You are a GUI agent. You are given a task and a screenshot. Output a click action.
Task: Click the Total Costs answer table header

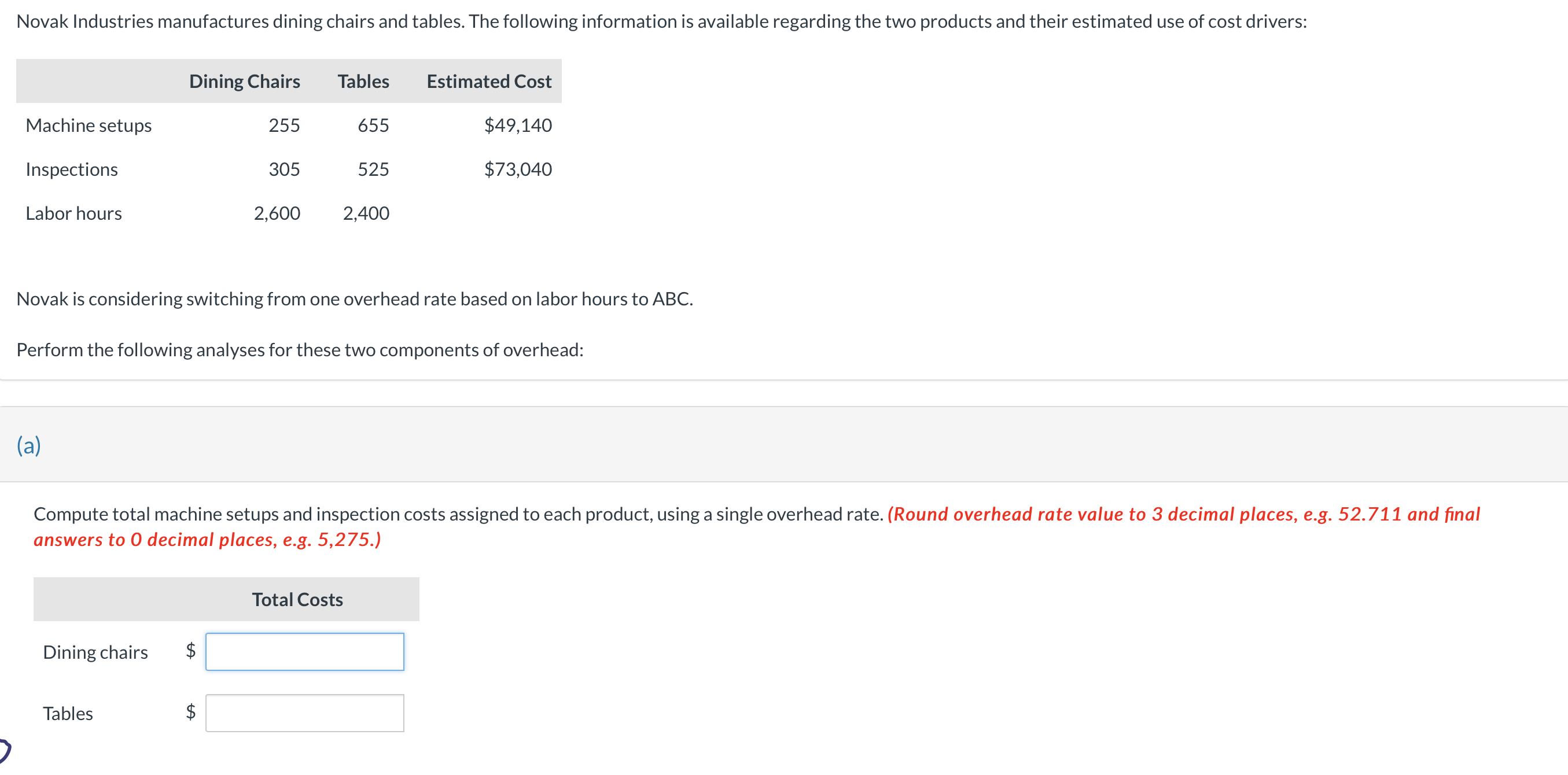(x=297, y=599)
